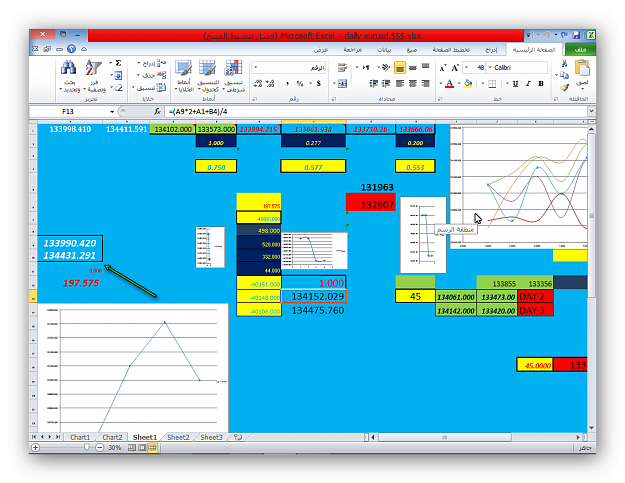Click the formula bar showing =(A9*2+A1+B4)/4

click(377, 112)
